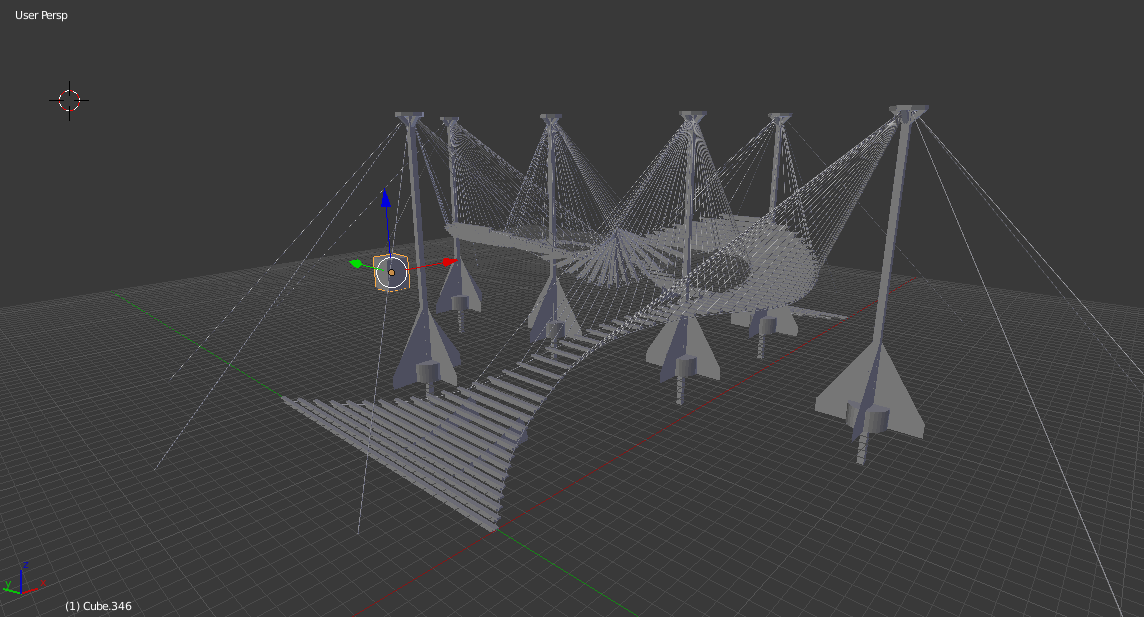This screenshot has width=1144, height=617.
Task: Select the top cap of leftmost front pole
Action: [x=409, y=118]
